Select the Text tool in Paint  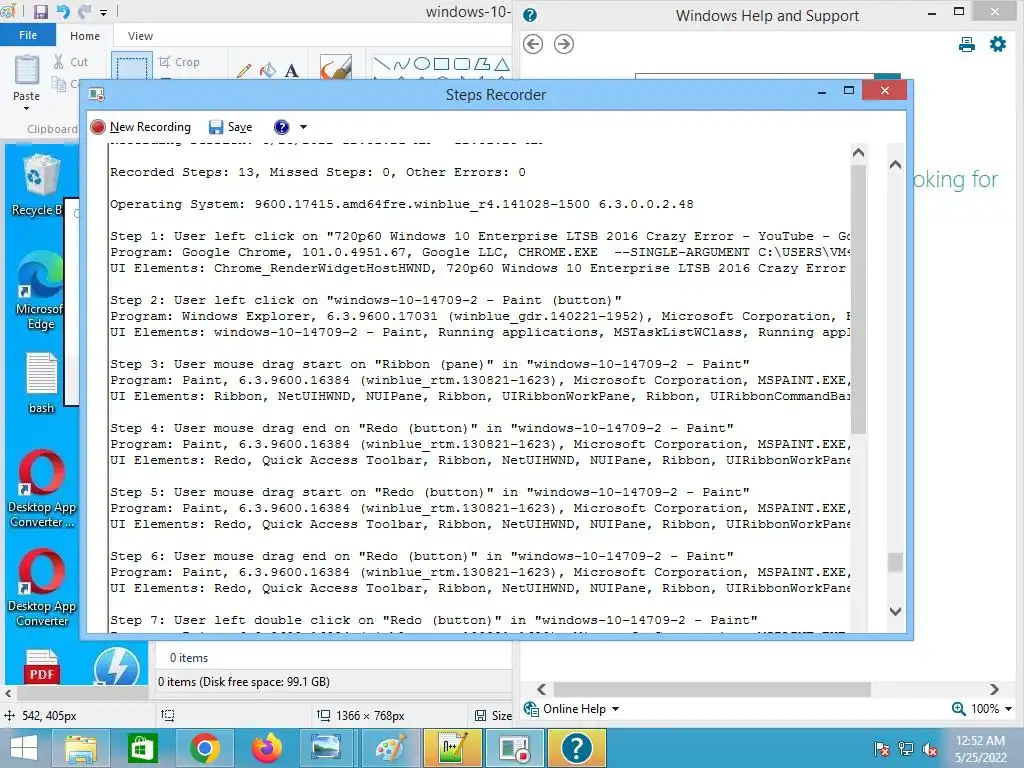[x=291, y=70]
